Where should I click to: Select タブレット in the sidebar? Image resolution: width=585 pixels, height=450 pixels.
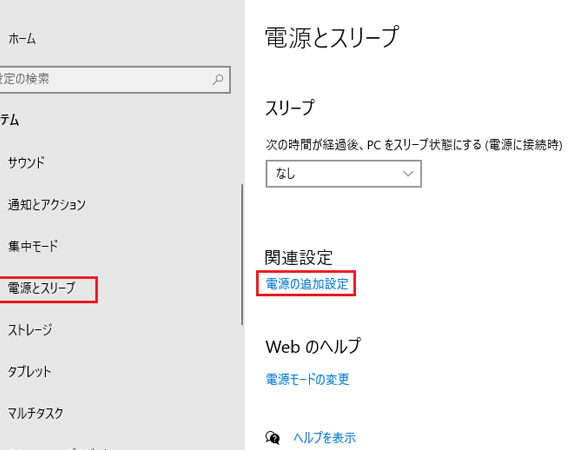(29, 372)
